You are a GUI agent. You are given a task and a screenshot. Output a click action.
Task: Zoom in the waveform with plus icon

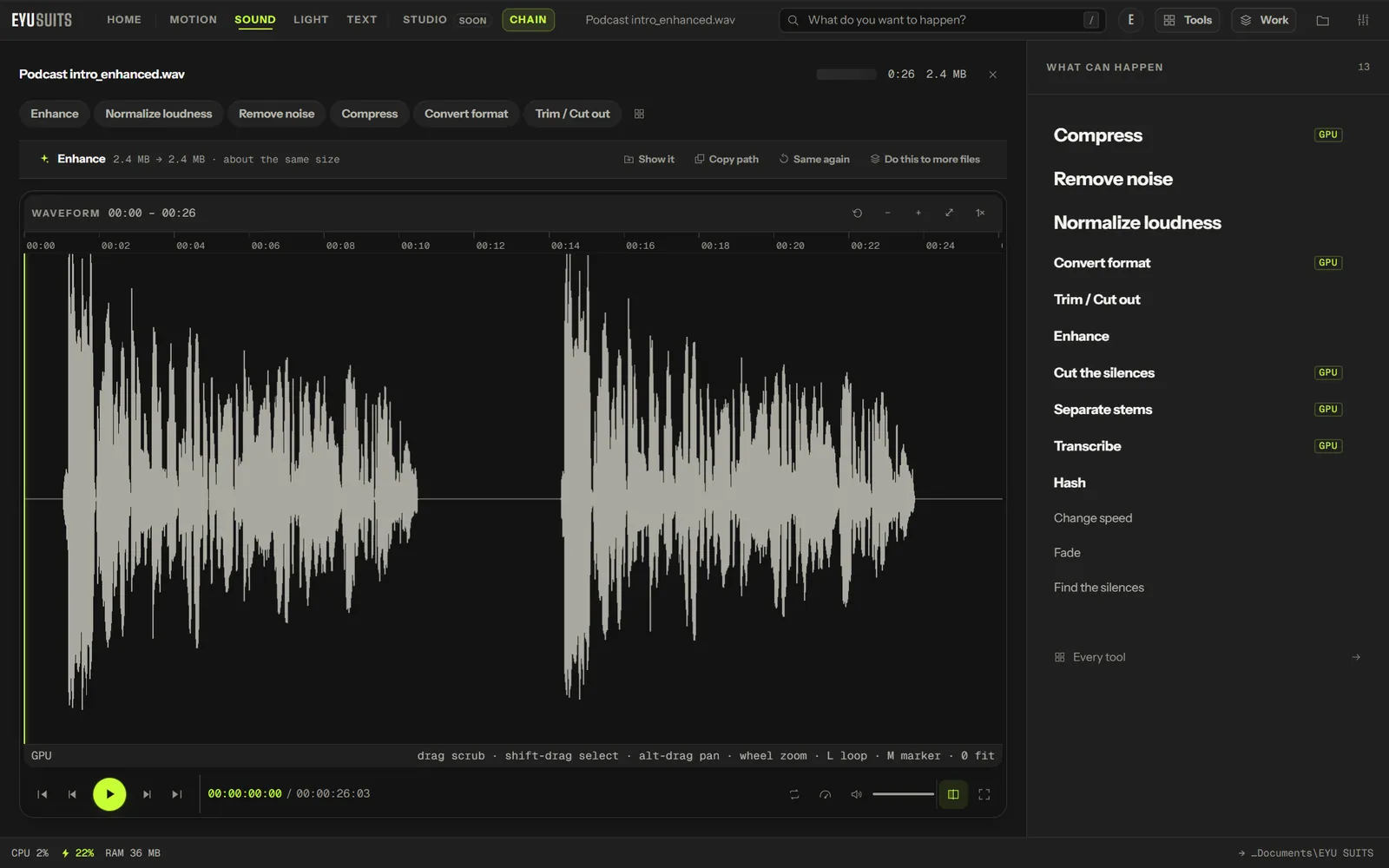click(918, 213)
